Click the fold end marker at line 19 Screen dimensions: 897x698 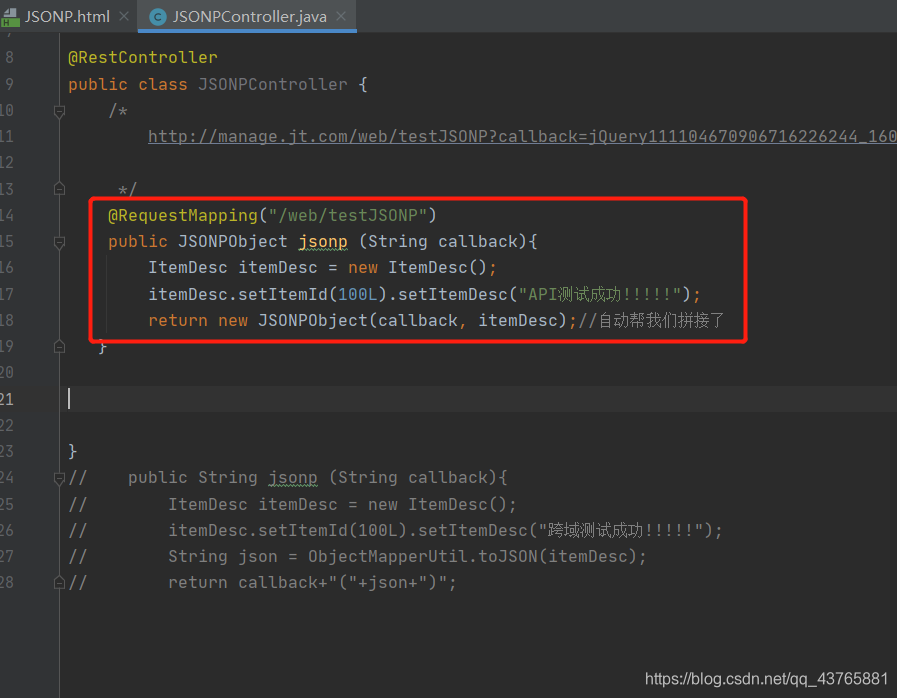pyautogui.click(x=59, y=347)
